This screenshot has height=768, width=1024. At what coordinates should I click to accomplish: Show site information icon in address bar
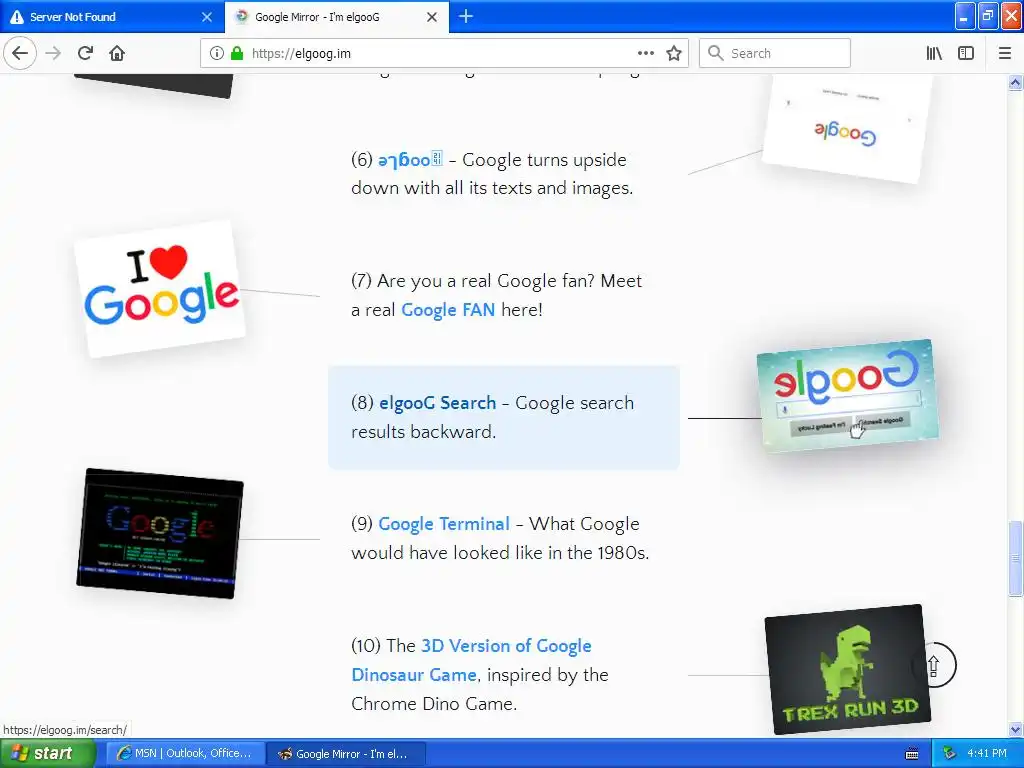[x=217, y=53]
